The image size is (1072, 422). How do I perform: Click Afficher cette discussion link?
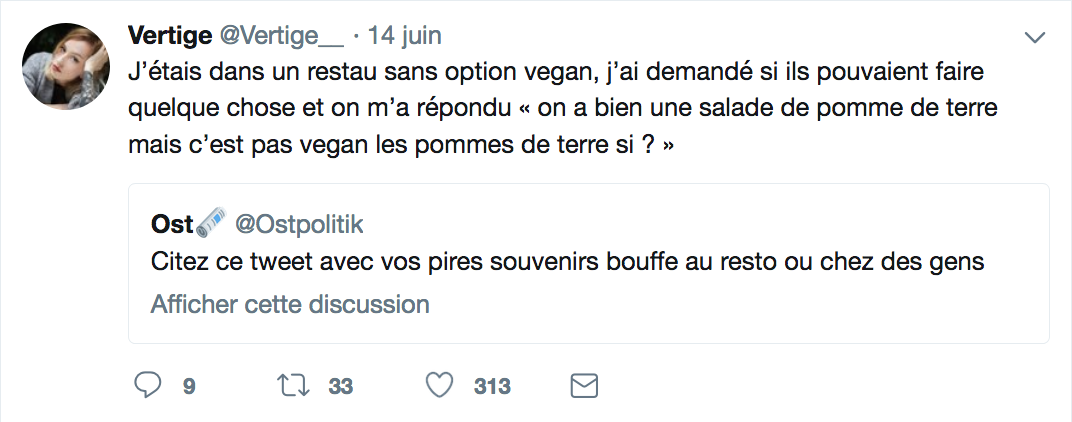(x=290, y=304)
